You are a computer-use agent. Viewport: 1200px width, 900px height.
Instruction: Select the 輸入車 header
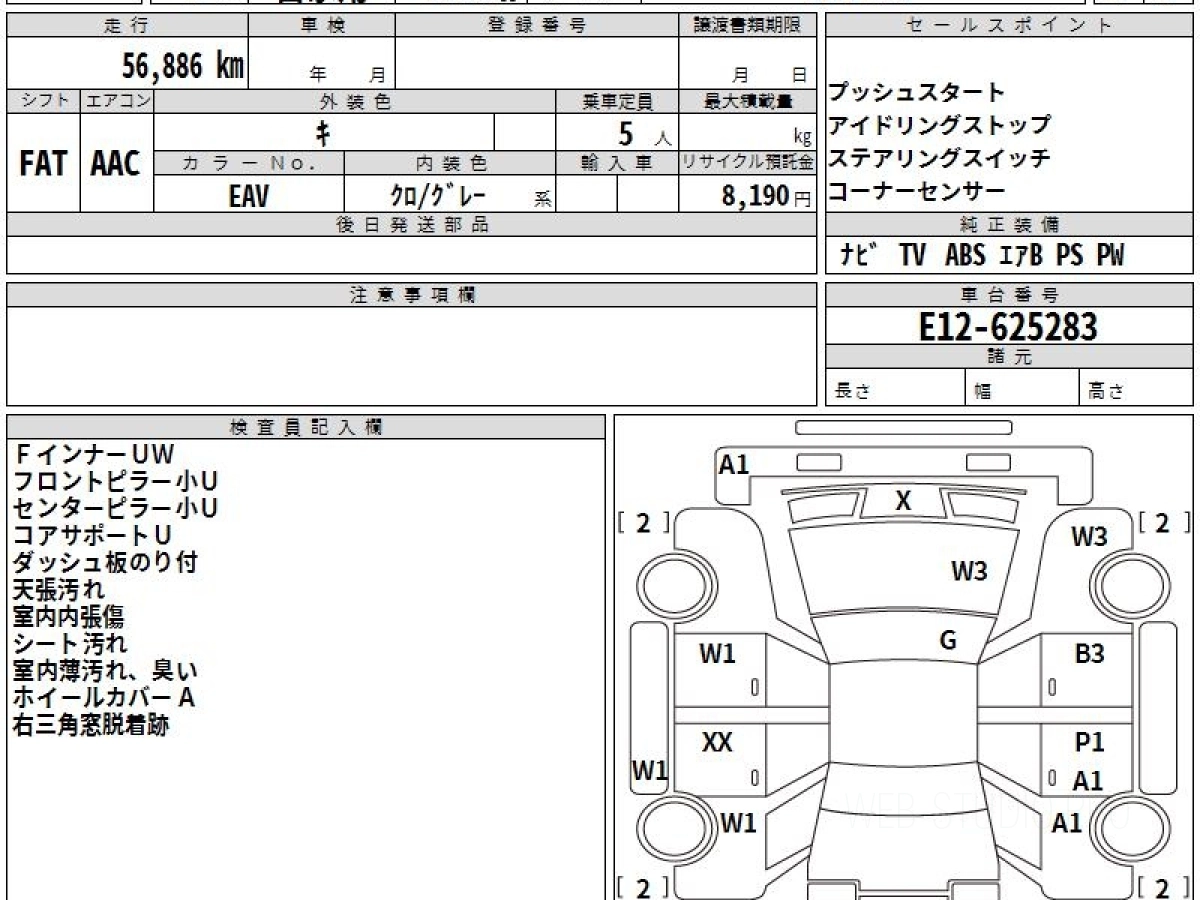click(617, 162)
